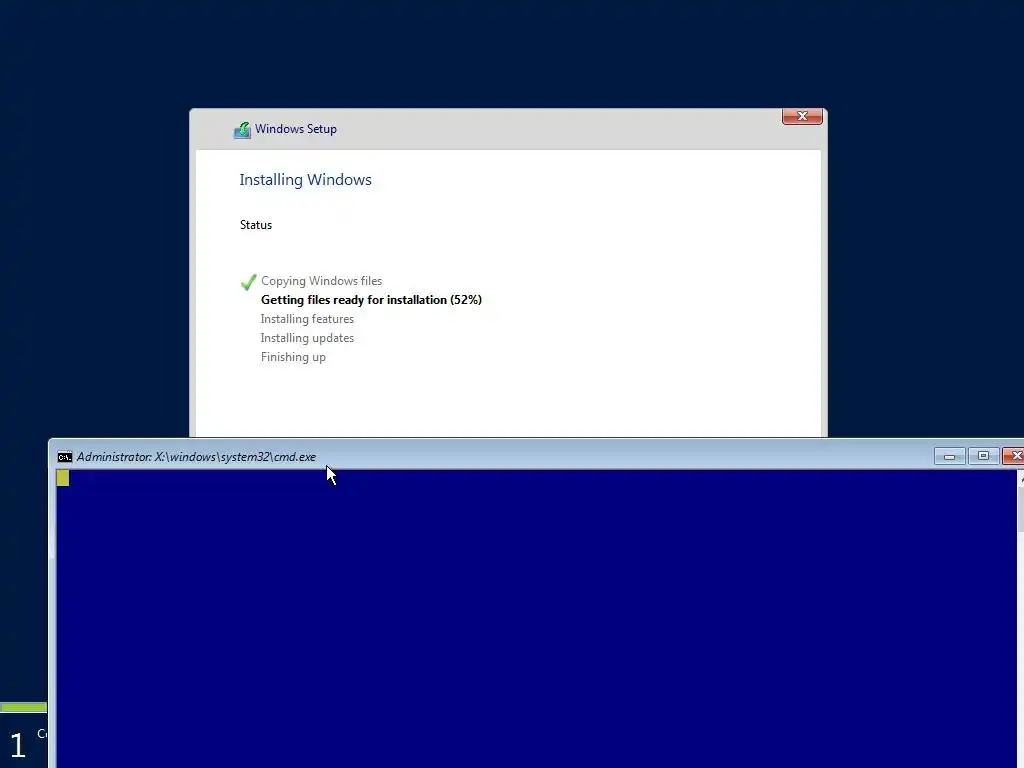Click 'Getting files ready for installation (52%)' text
1024x768 pixels.
[x=371, y=300]
